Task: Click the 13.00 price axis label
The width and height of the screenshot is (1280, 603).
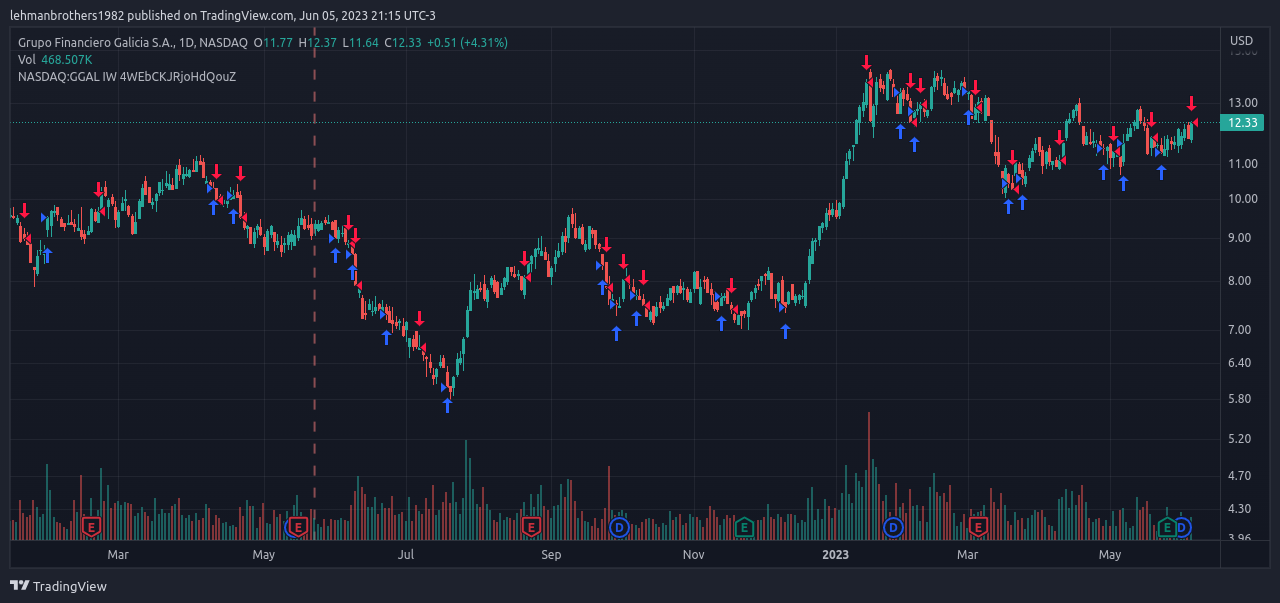Action: tap(1243, 103)
